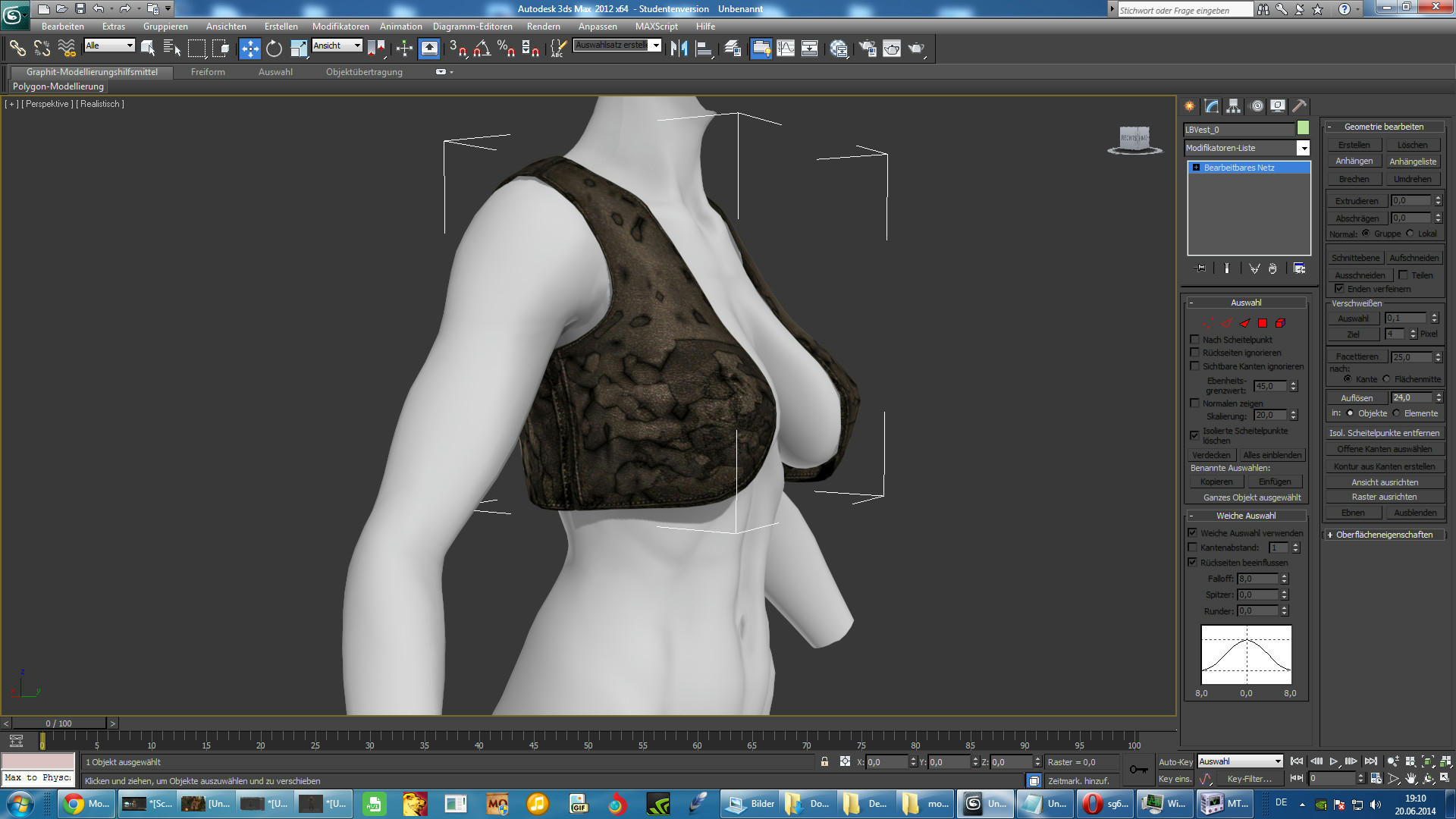Image resolution: width=1456 pixels, height=819 pixels.
Task: Enable Rückseiten ignorieren checkbox
Action: click(1195, 353)
